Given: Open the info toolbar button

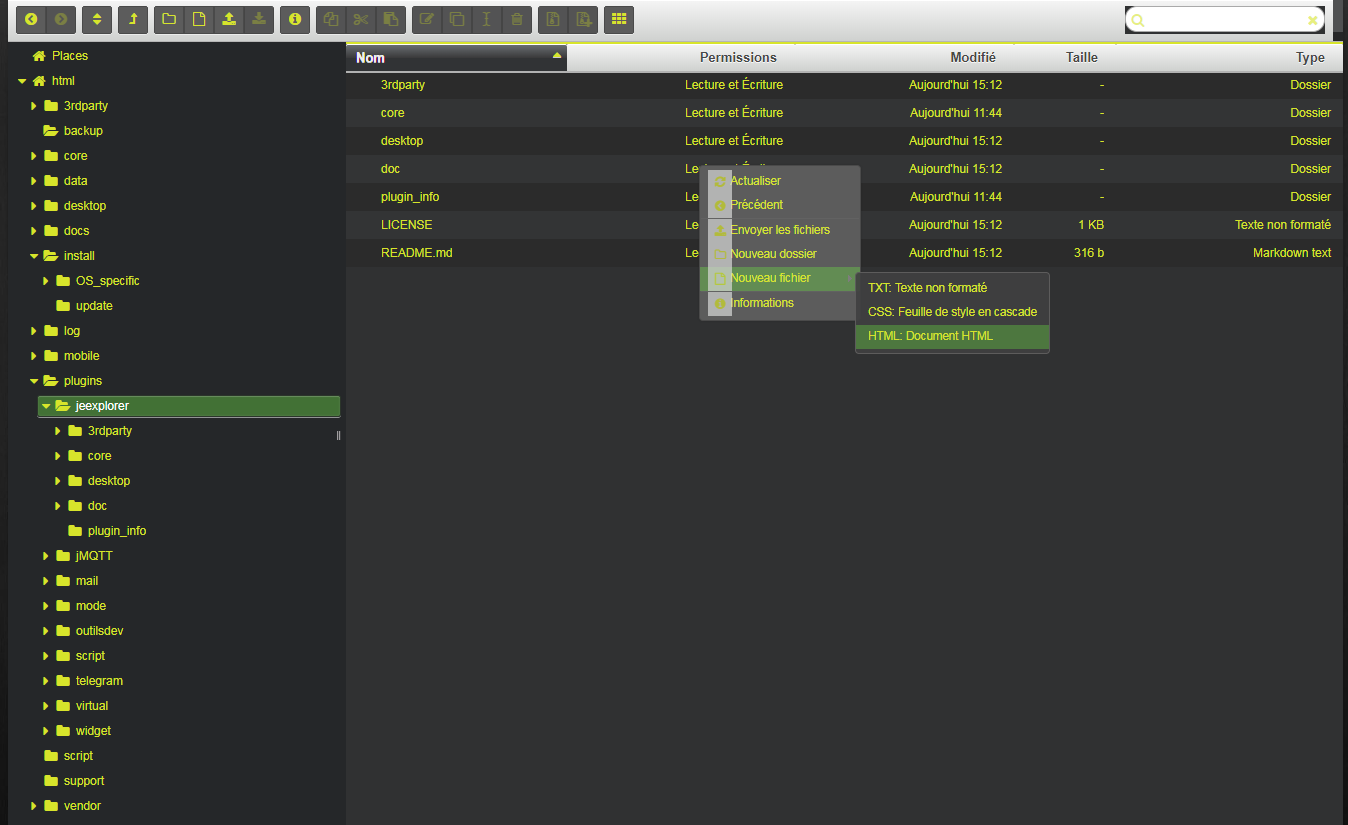Looking at the screenshot, I should point(295,19).
